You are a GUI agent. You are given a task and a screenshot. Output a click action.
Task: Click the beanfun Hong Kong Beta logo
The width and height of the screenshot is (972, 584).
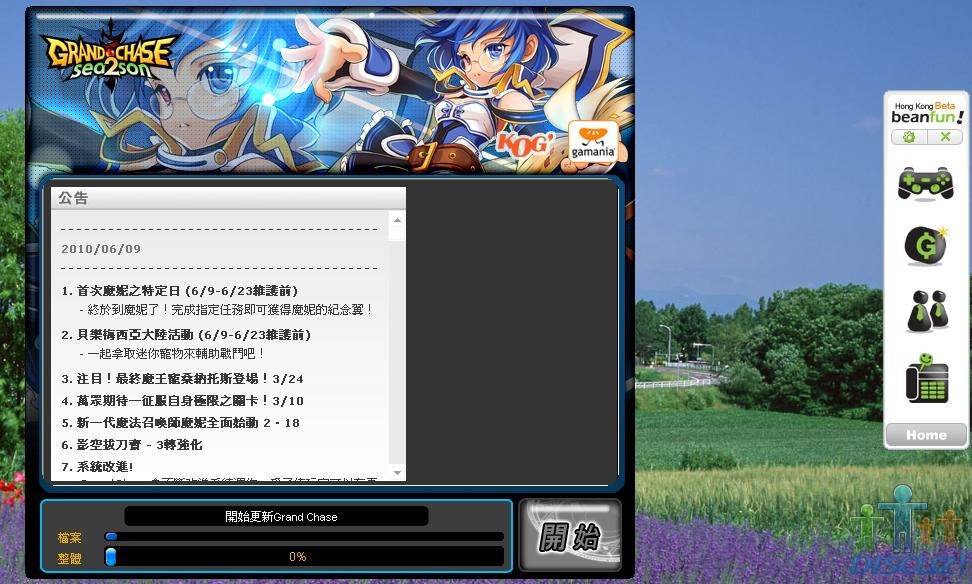coord(927,112)
